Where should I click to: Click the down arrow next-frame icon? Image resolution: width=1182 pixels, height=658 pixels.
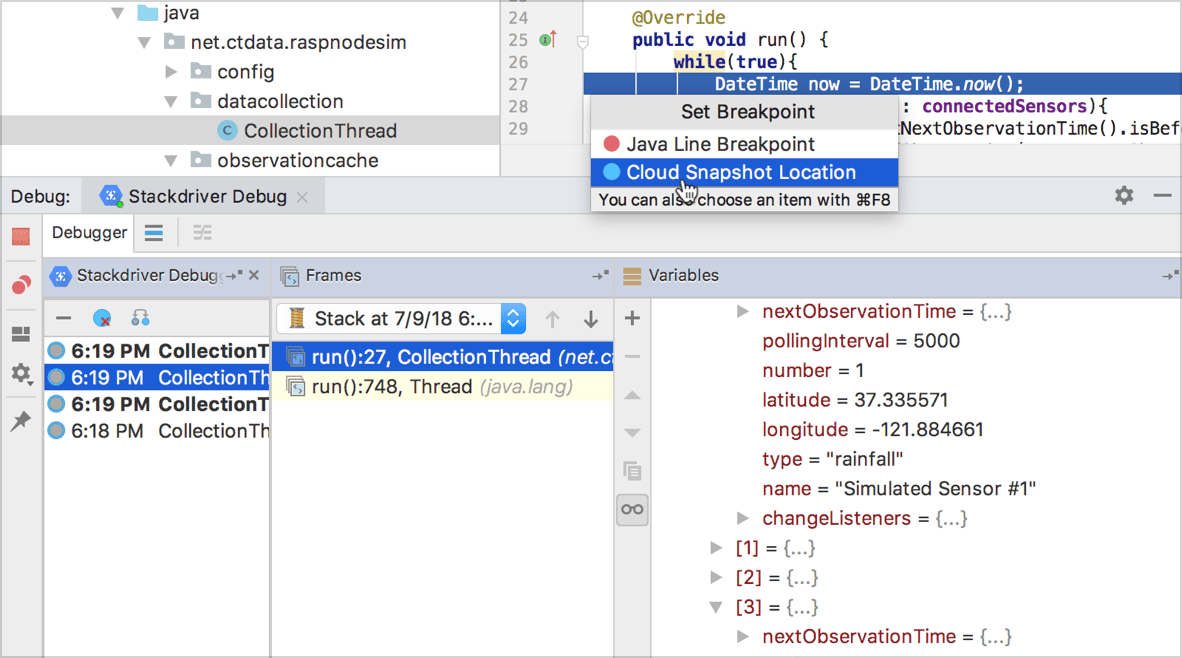coord(590,319)
